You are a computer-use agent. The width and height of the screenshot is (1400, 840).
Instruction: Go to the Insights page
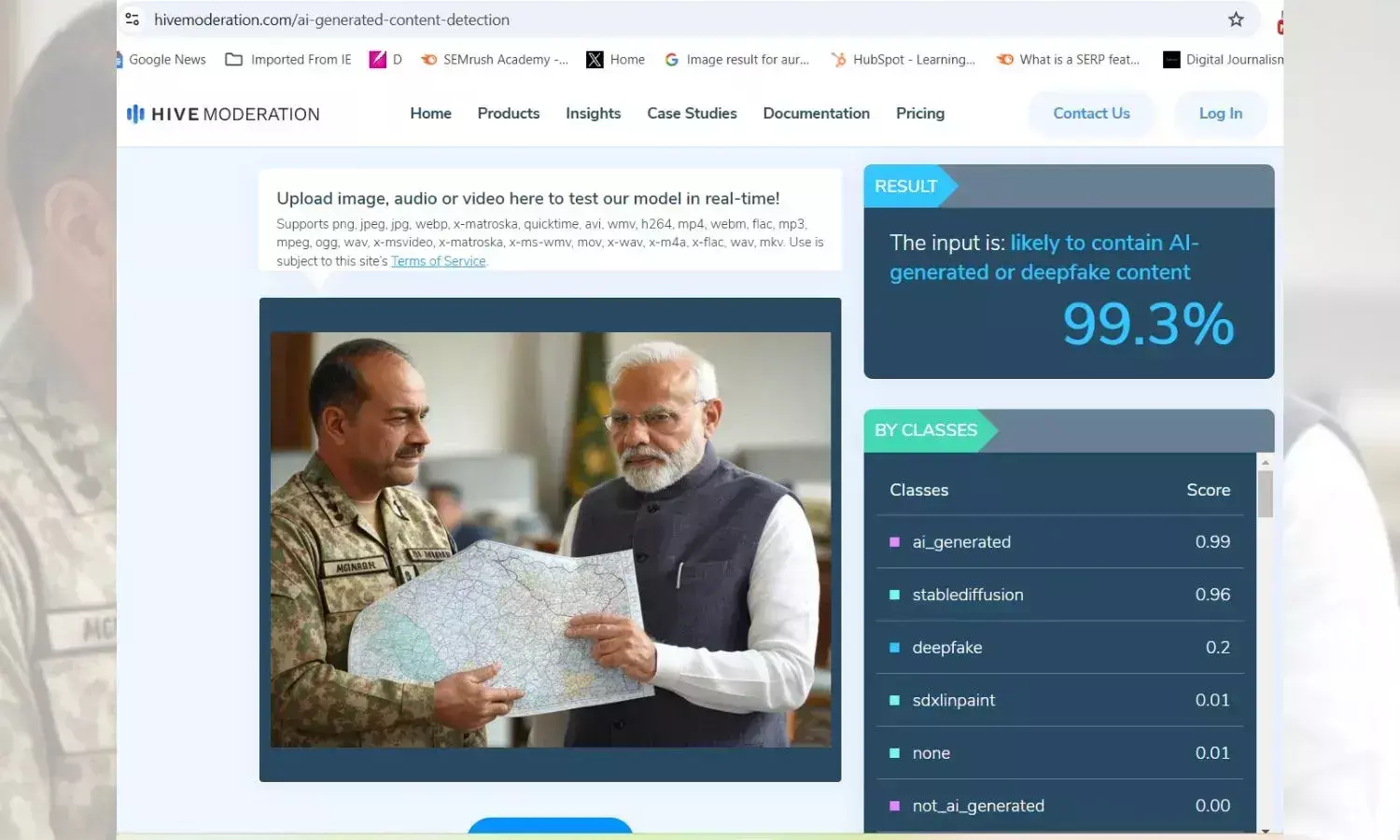[x=593, y=114]
